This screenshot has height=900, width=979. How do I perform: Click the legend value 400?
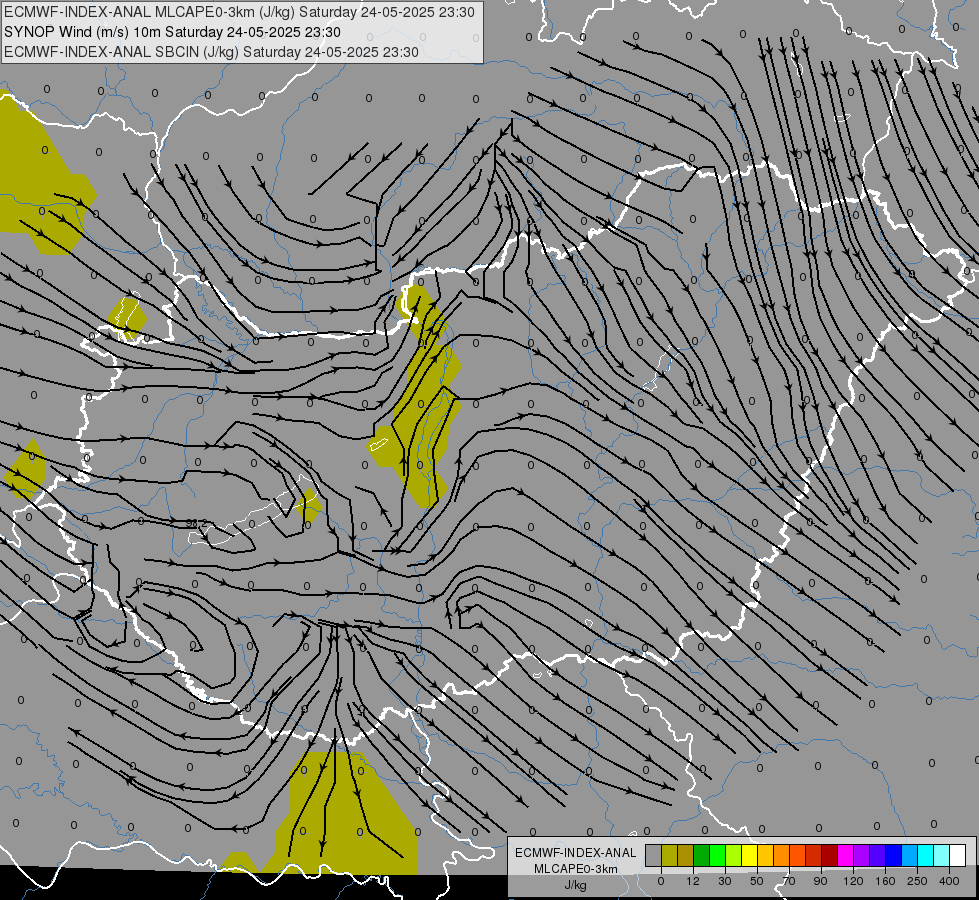[x=949, y=881]
